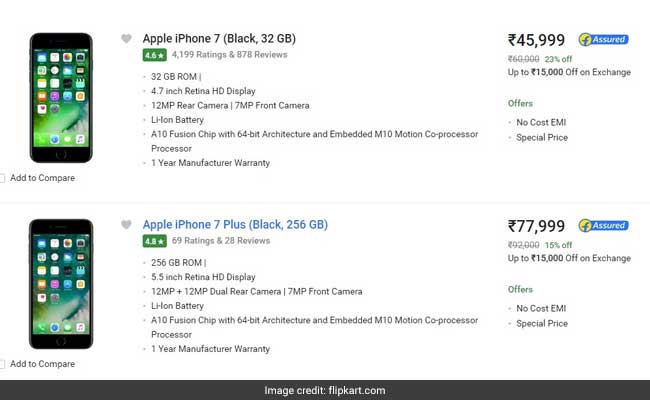Tick Add to Compare for iPhone 7
This screenshot has width=650, height=400.
coord(3,178)
